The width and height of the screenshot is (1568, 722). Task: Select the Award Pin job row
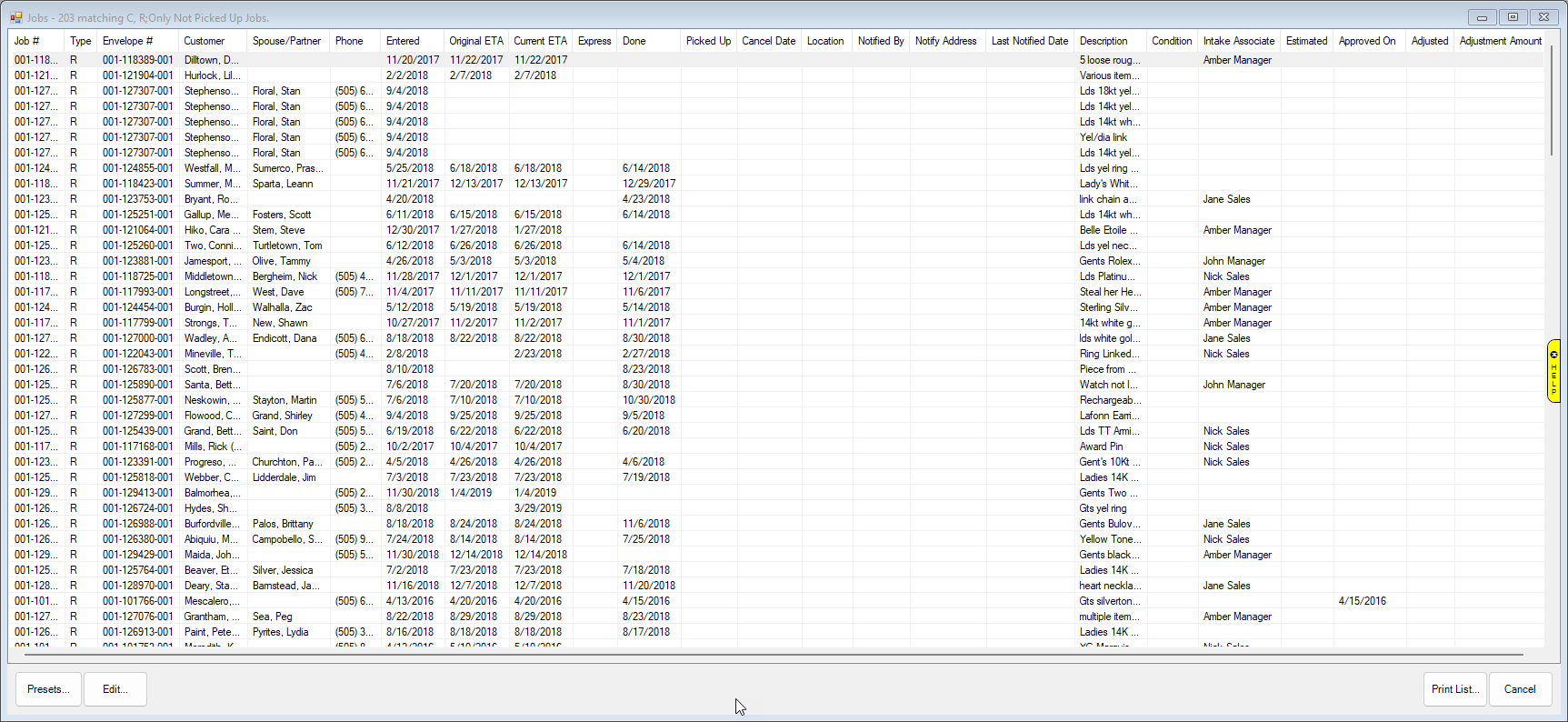tap(1101, 446)
